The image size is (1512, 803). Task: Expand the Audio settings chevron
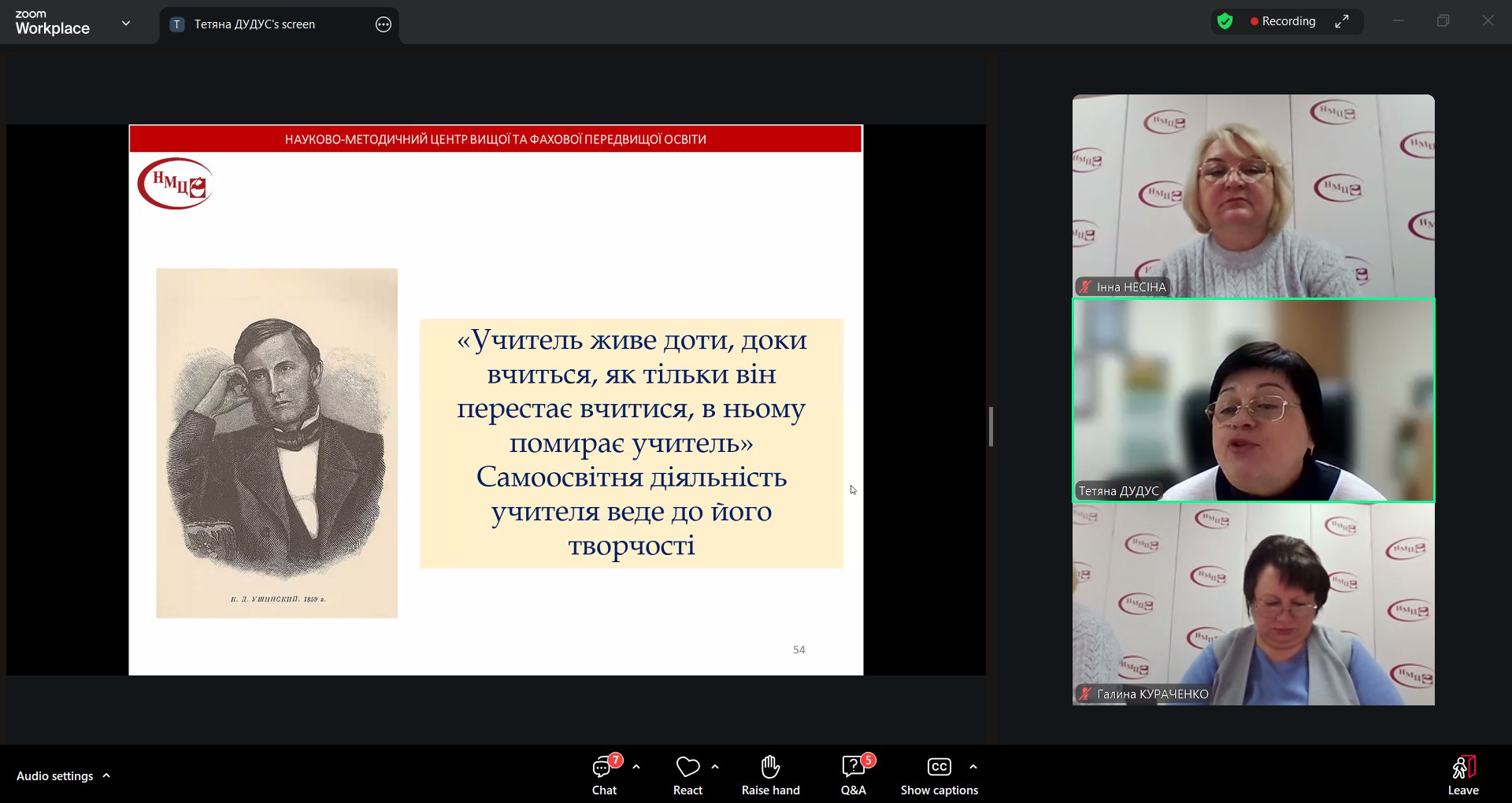tap(106, 775)
